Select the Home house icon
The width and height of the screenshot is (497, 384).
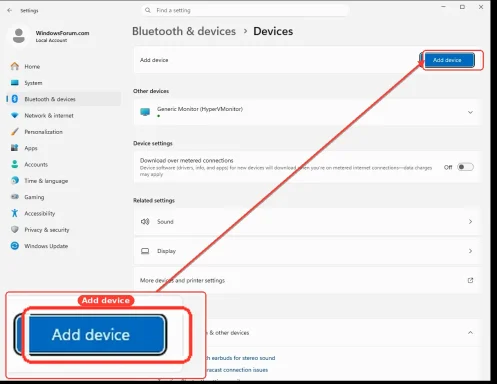pyautogui.click(x=15, y=66)
